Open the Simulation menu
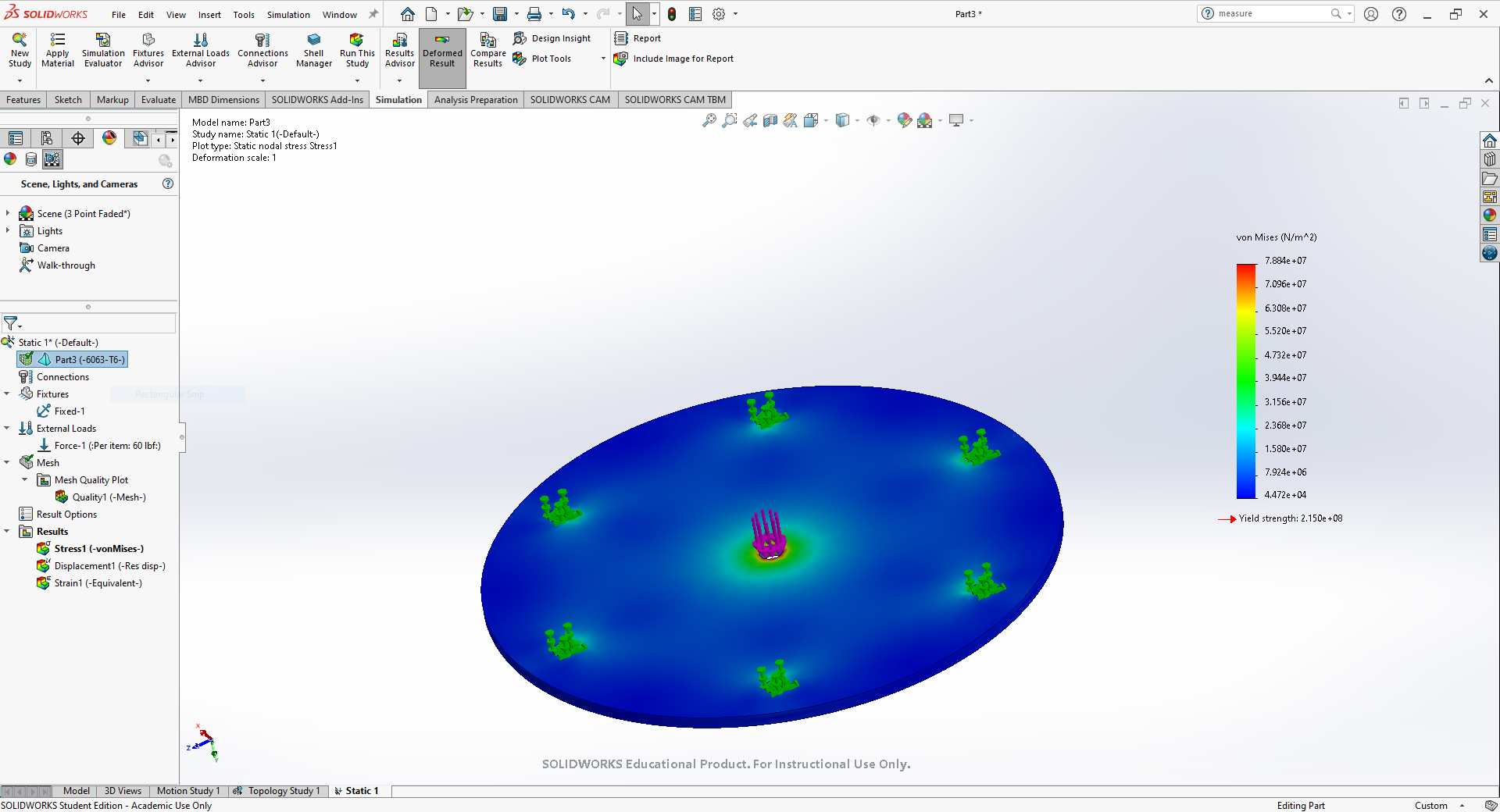This screenshot has width=1500, height=812. (x=288, y=15)
